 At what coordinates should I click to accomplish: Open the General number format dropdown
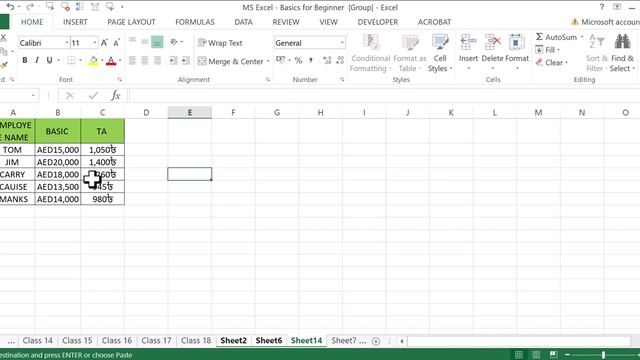pos(342,43)
